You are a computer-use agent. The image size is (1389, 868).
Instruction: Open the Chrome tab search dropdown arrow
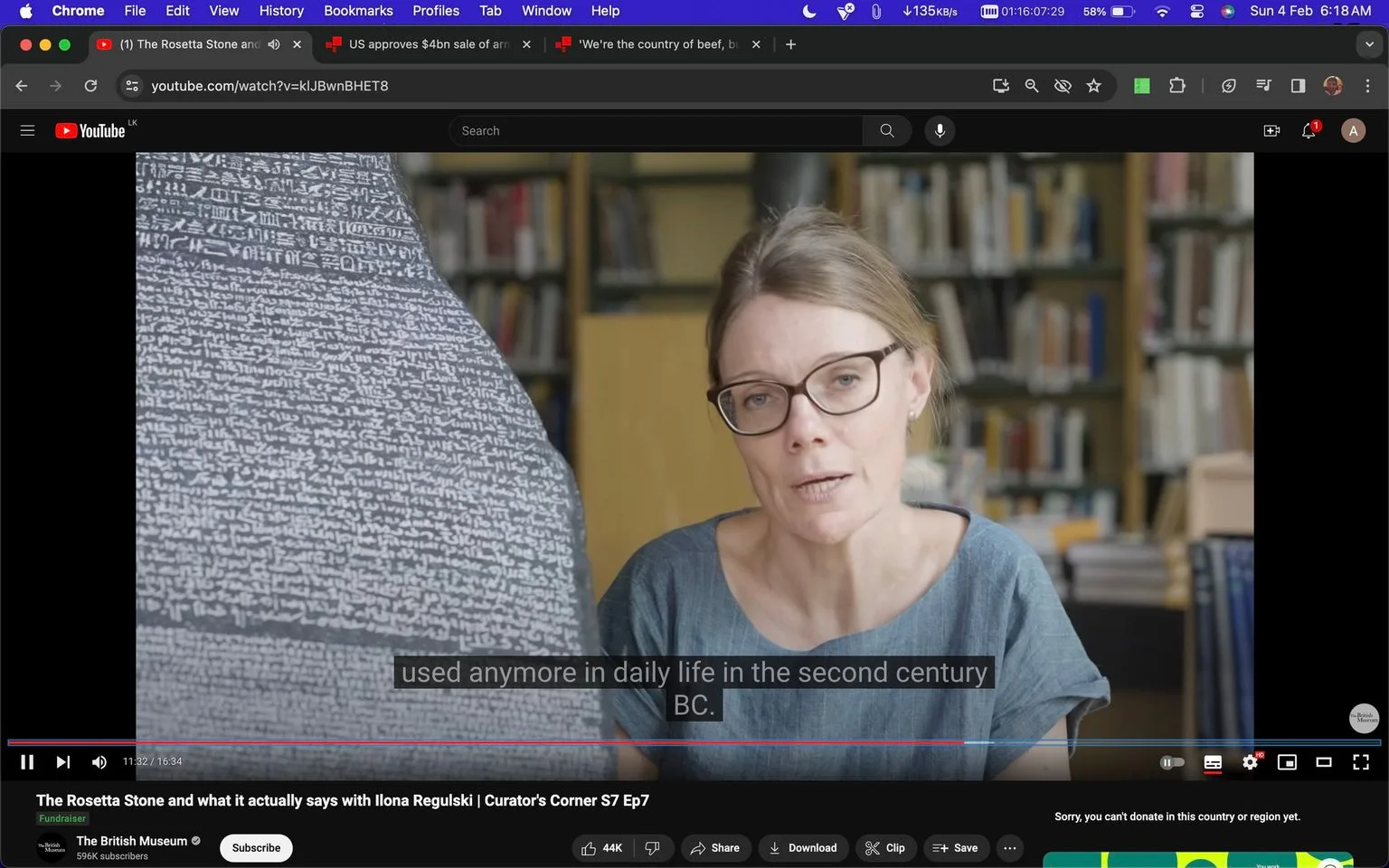click(1369, 44)
